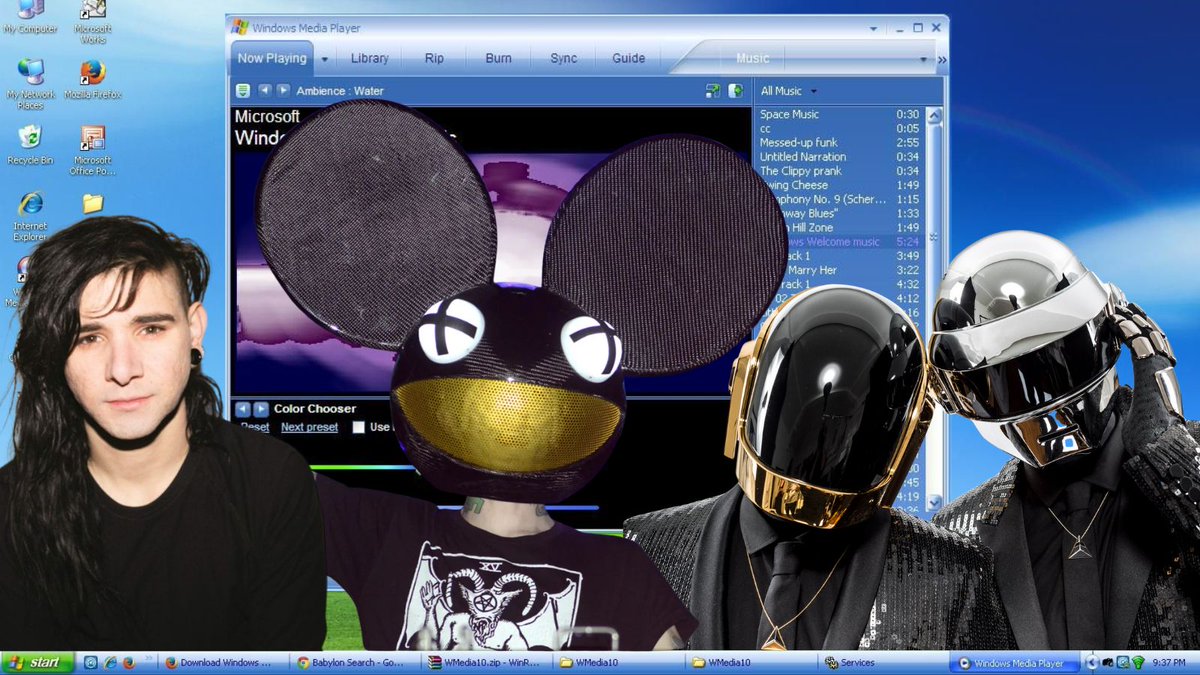Open Internet Explorer desktop icon
This screenshot has width=1200, height=675.
click(x=30, y=217)
